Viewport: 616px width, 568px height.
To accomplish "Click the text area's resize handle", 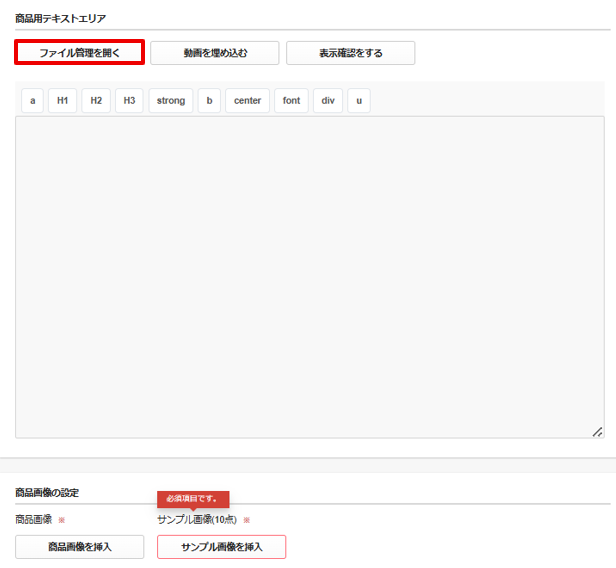I will (x=597, y=432).
